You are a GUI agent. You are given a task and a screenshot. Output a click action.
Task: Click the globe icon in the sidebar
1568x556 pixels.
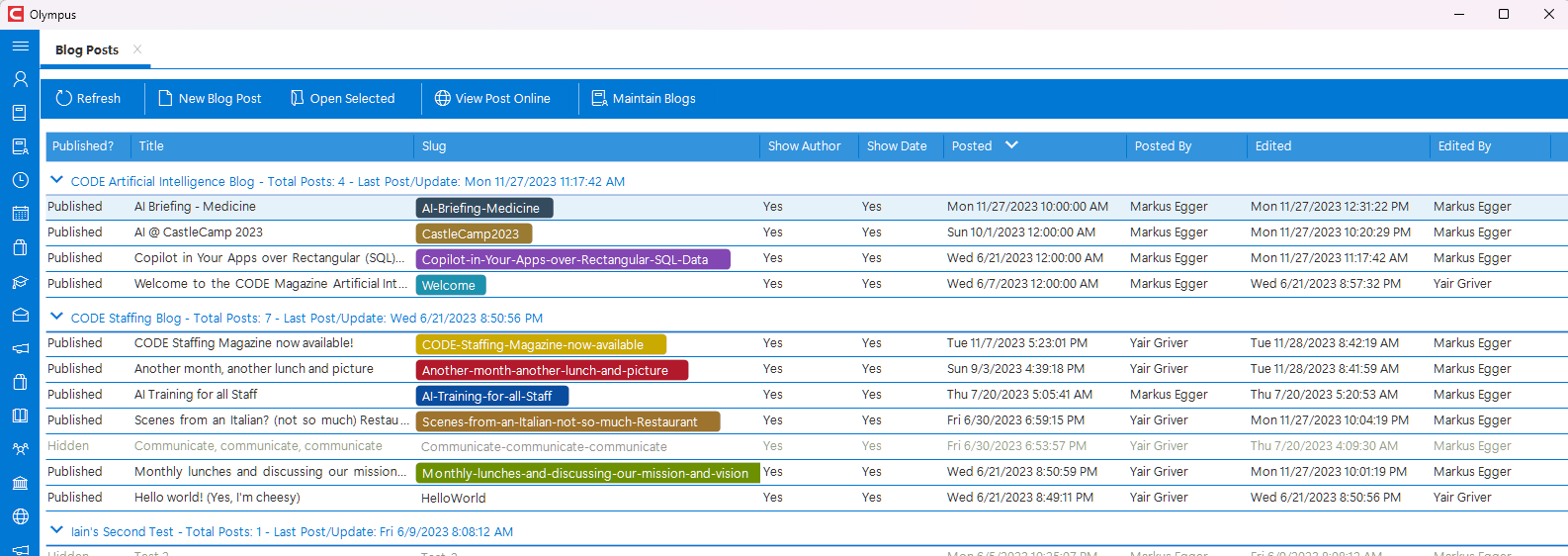coord(20,516)
